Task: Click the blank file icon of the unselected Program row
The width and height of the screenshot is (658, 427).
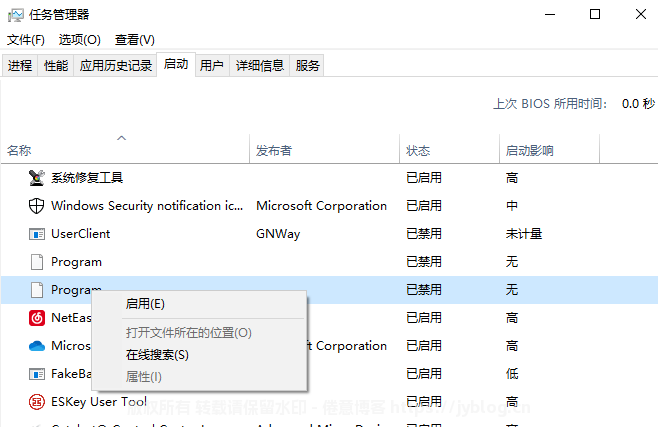Action: click(x=37, y=262)
